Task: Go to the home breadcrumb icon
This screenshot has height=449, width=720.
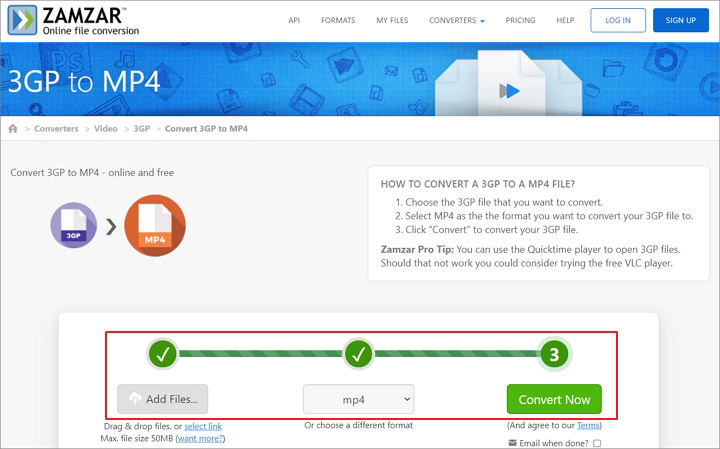Action: coord(13,129)
